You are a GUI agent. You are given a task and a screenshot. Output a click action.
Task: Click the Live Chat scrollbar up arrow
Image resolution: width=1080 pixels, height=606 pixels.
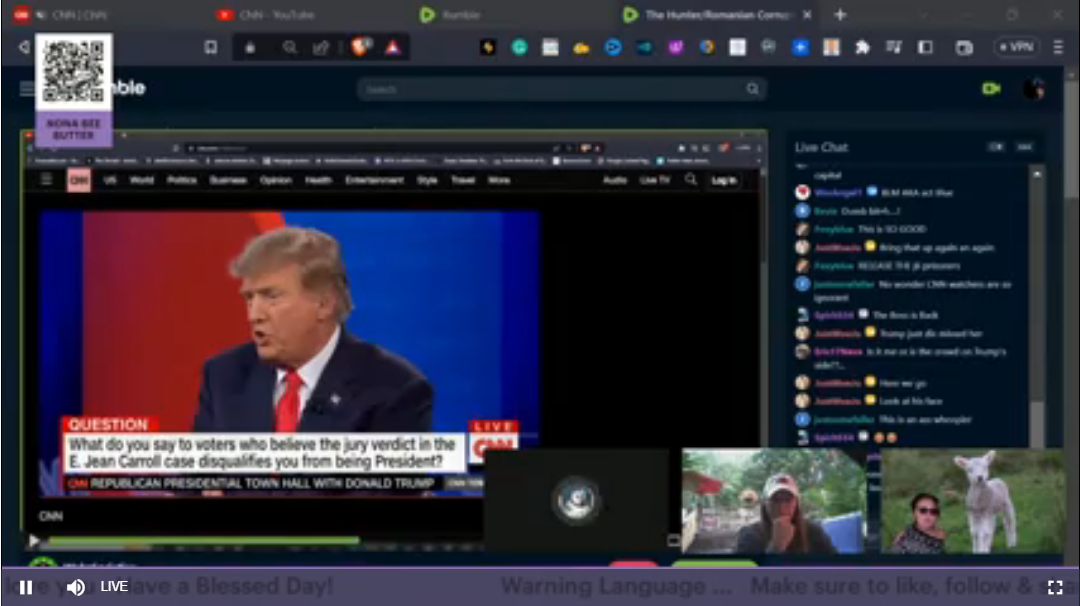(x=1037, y=175)
